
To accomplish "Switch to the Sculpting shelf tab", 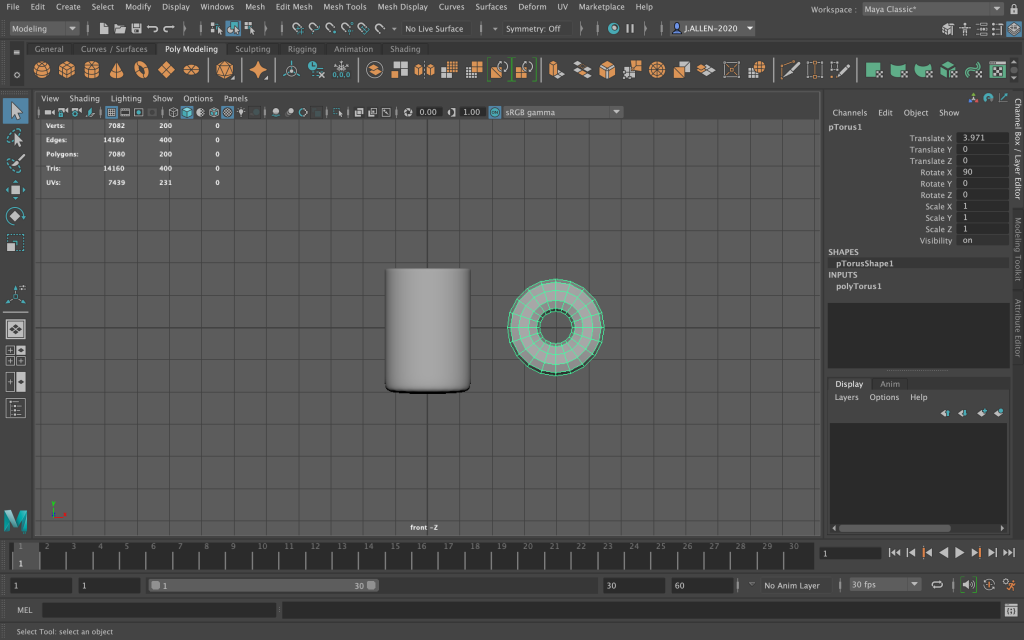I will (252, 49).
